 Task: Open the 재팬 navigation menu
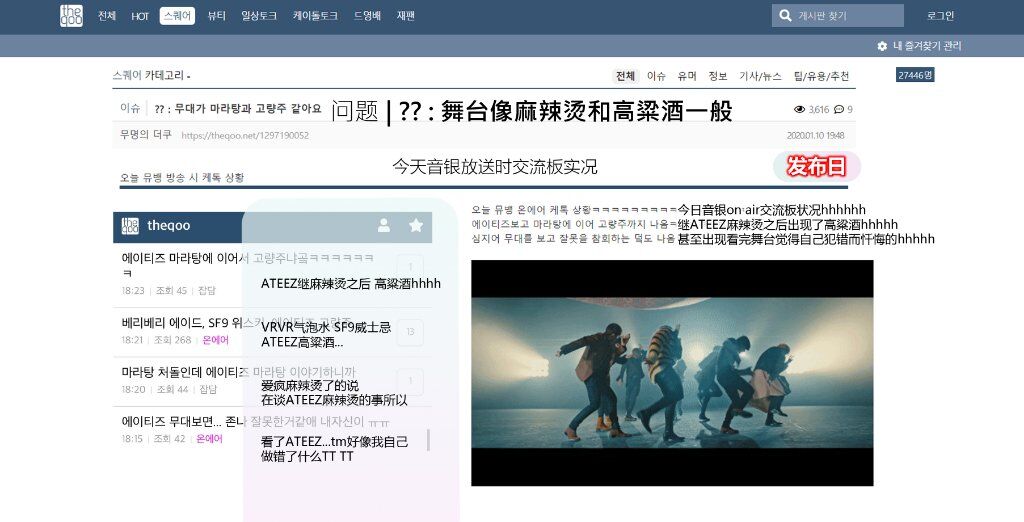click(x=406, y=16)
